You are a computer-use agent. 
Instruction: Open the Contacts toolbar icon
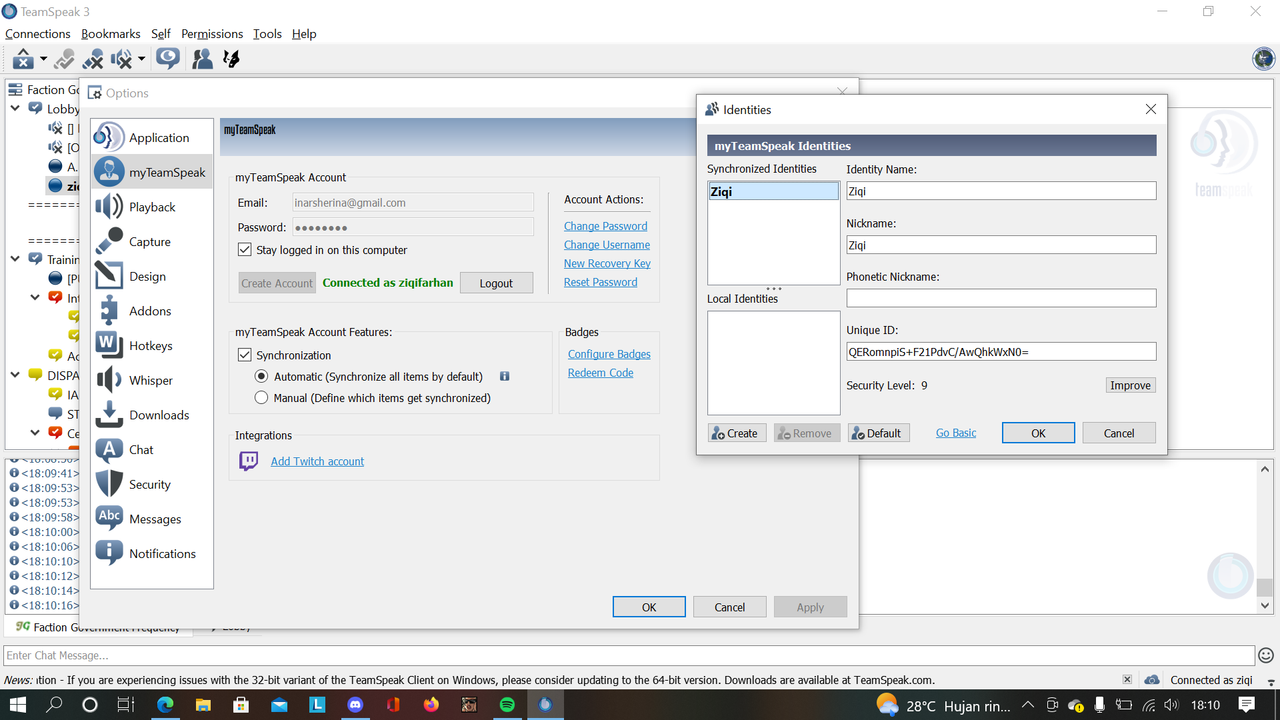tap(202, 59)
